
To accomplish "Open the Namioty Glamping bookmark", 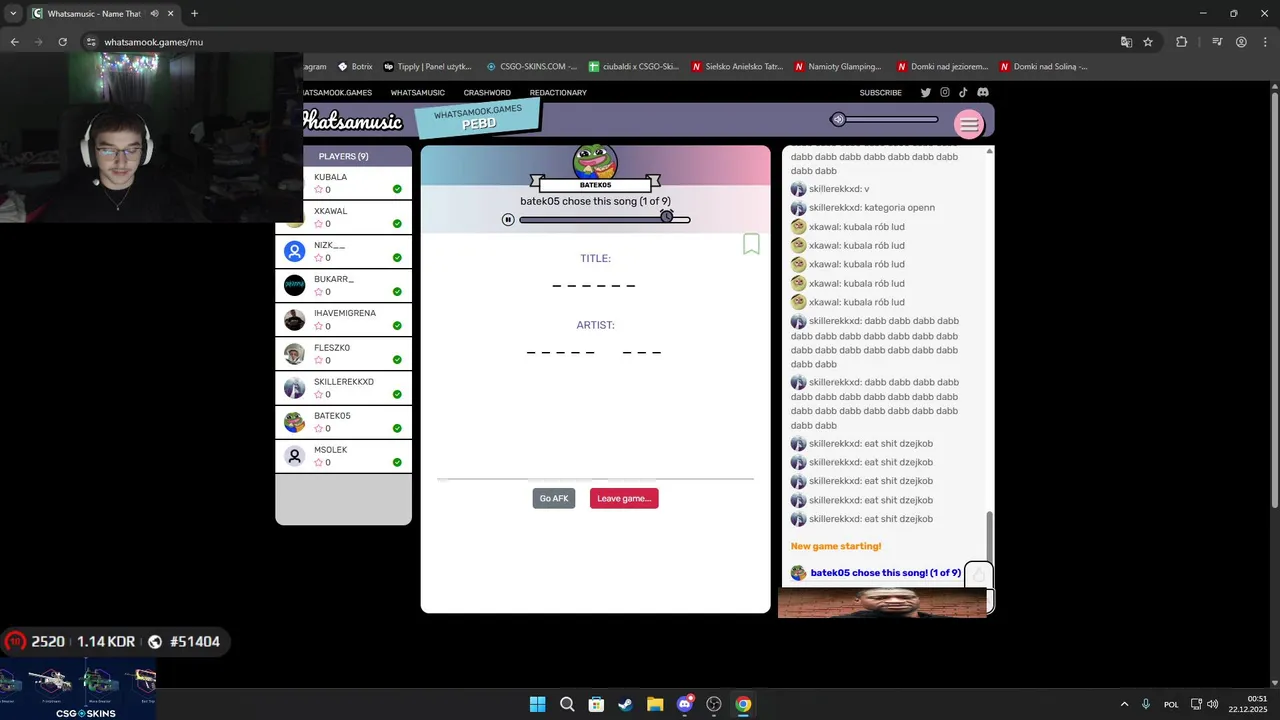I will [x=838, y=67].
